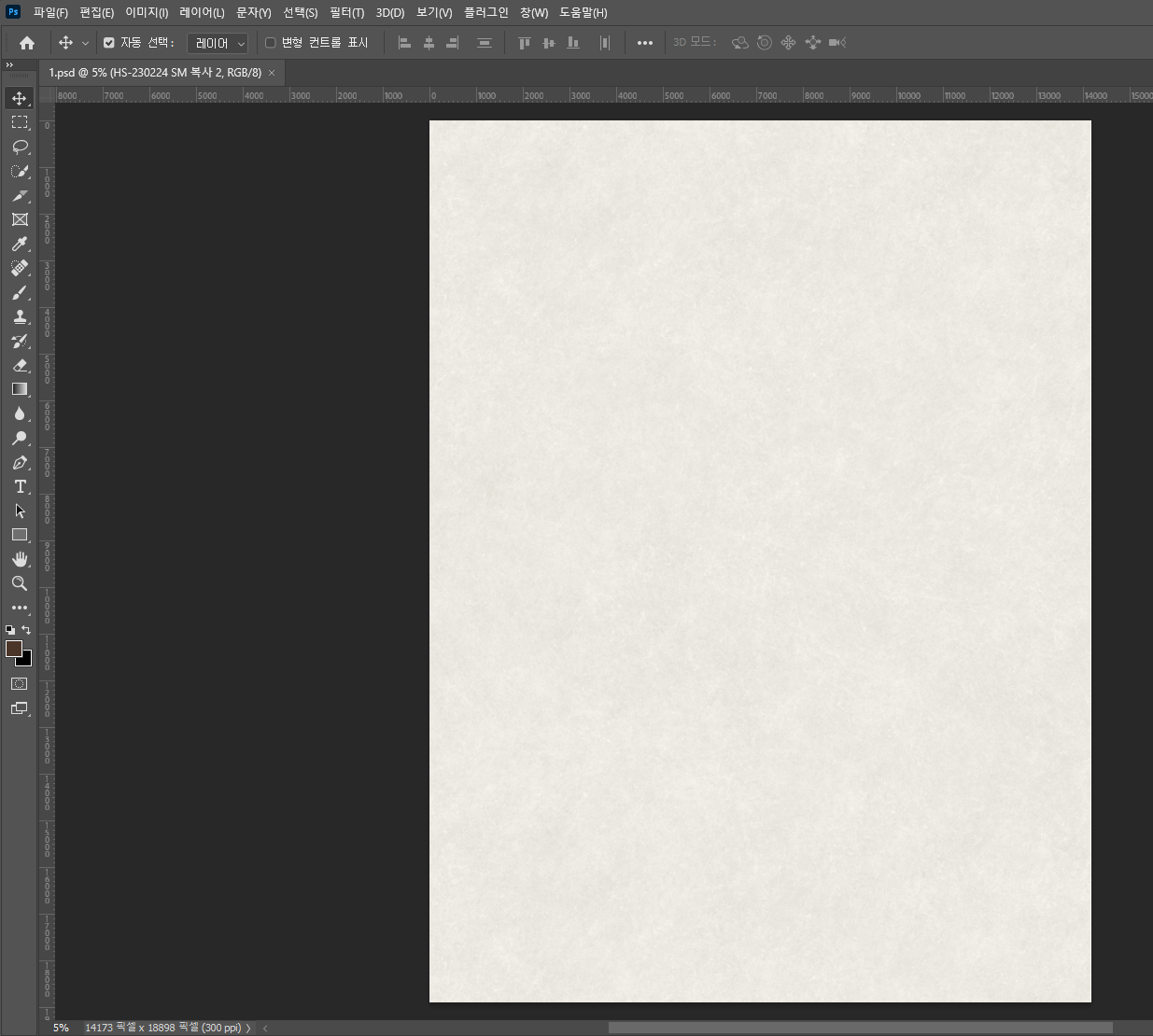Image resolution: width=1153 pixels, height=1036 pixels.
Task: Select the Rectangle shape tool
Action: click(20, 535)
